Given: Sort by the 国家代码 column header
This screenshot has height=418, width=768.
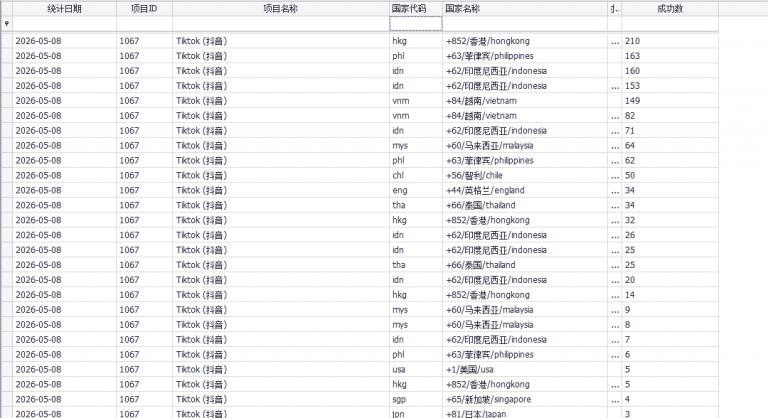Looking at the screenshot, I should tap(416, 8).
